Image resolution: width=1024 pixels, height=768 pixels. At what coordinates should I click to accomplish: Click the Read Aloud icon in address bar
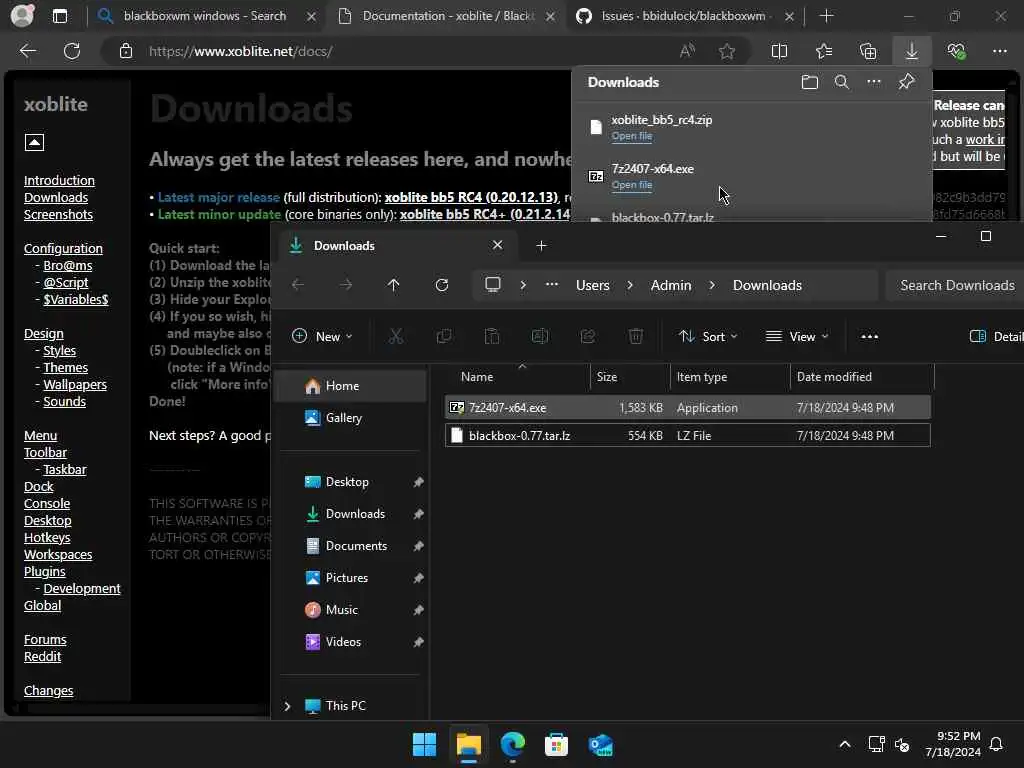pos(687,51)
